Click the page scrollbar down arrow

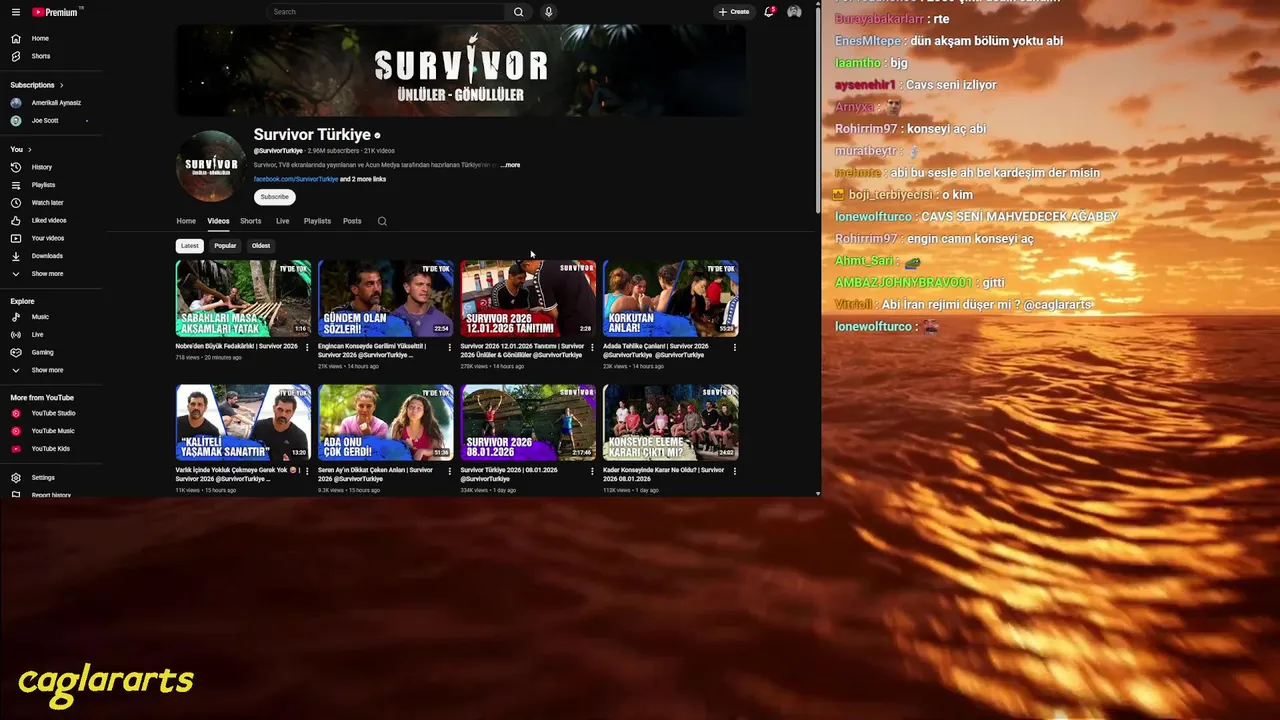pos(818,493)
